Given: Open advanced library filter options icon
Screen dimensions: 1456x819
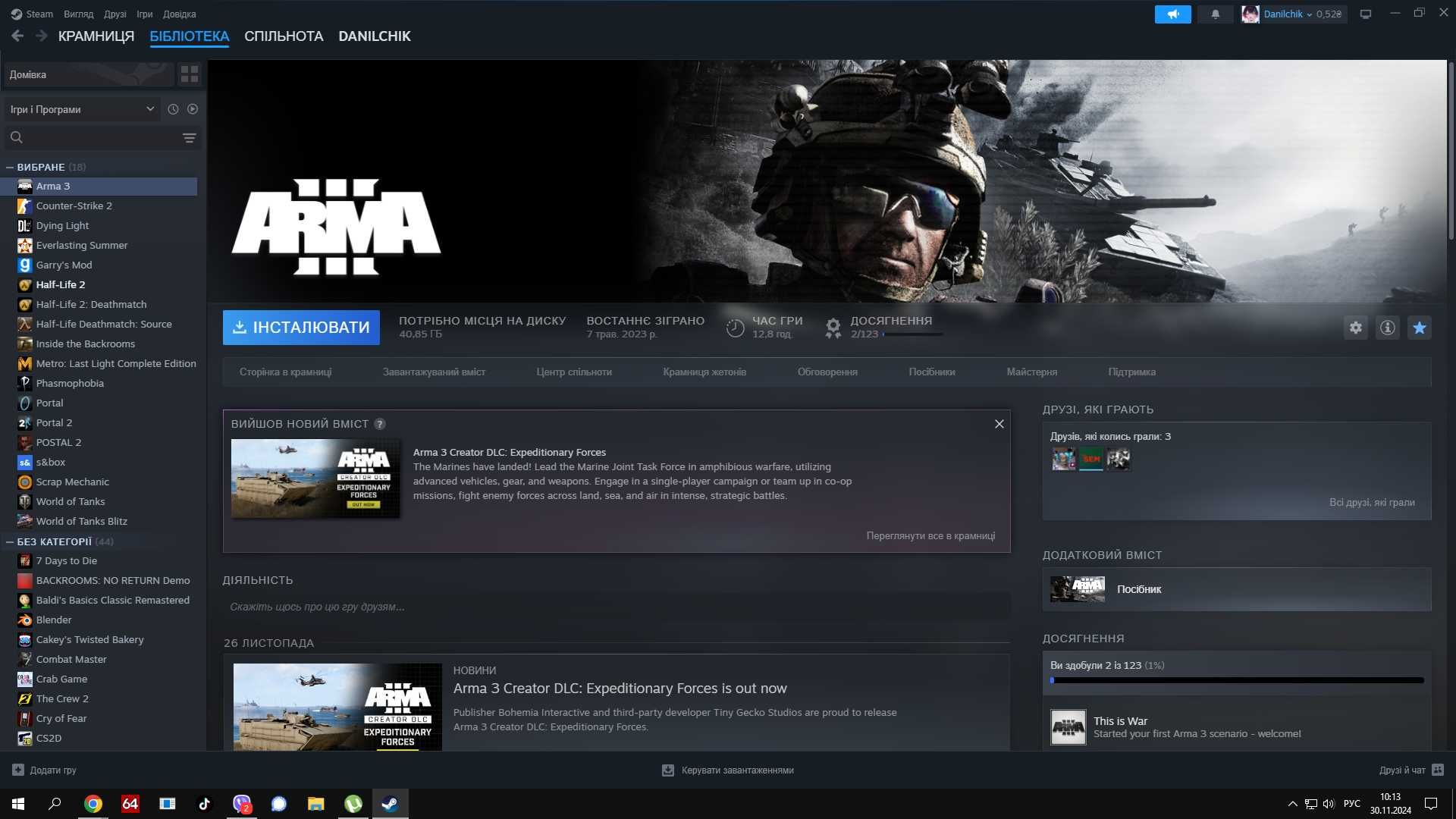Looking at the screenshot, I should pyautogui.click(x=190, y=137).
